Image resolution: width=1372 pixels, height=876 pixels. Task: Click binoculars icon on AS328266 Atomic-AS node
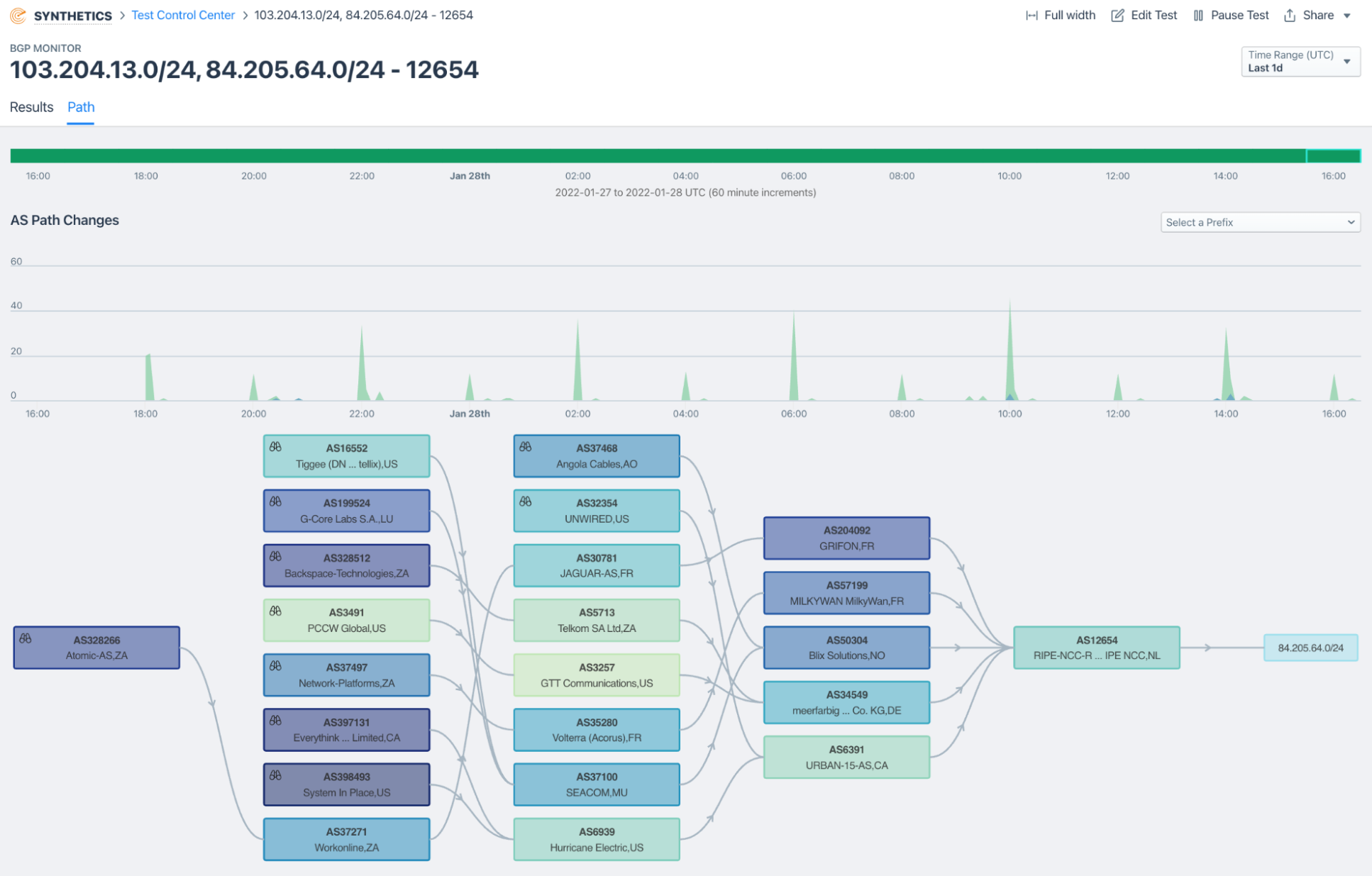click(x=26, y=638)
